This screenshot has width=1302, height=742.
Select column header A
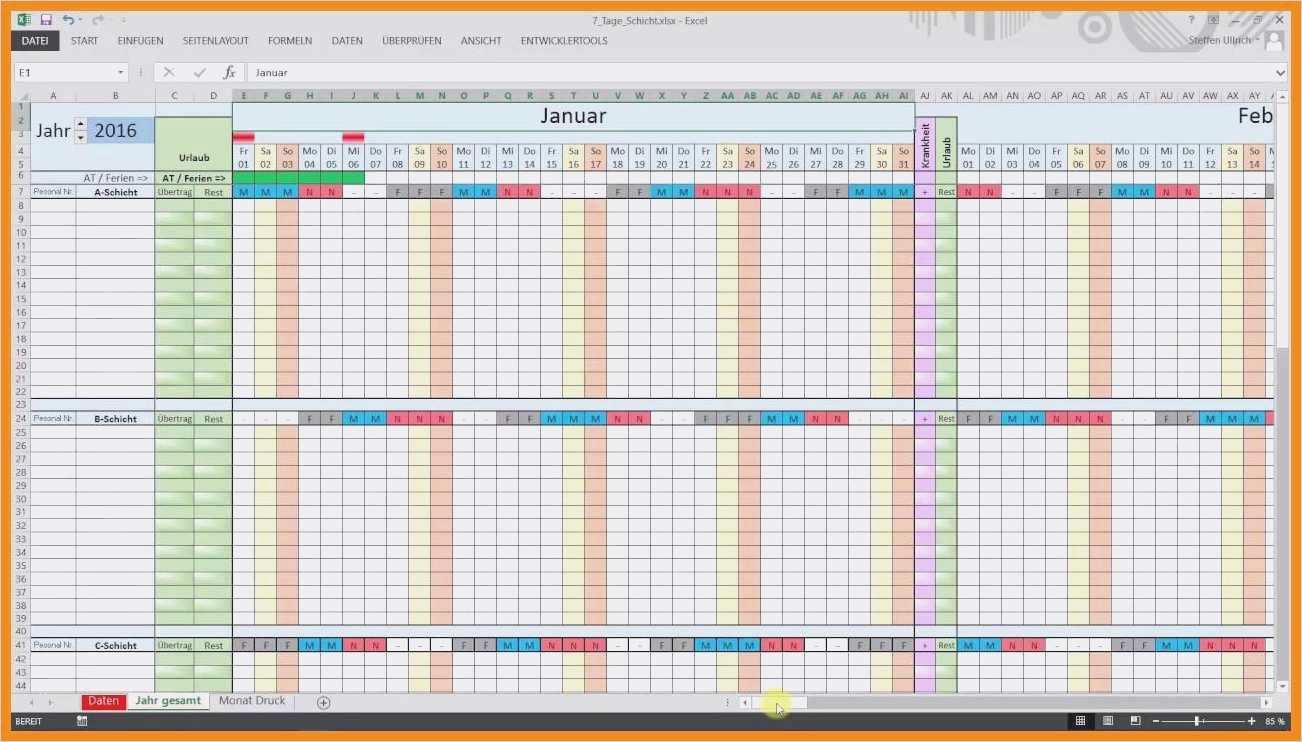coord(53,96)
